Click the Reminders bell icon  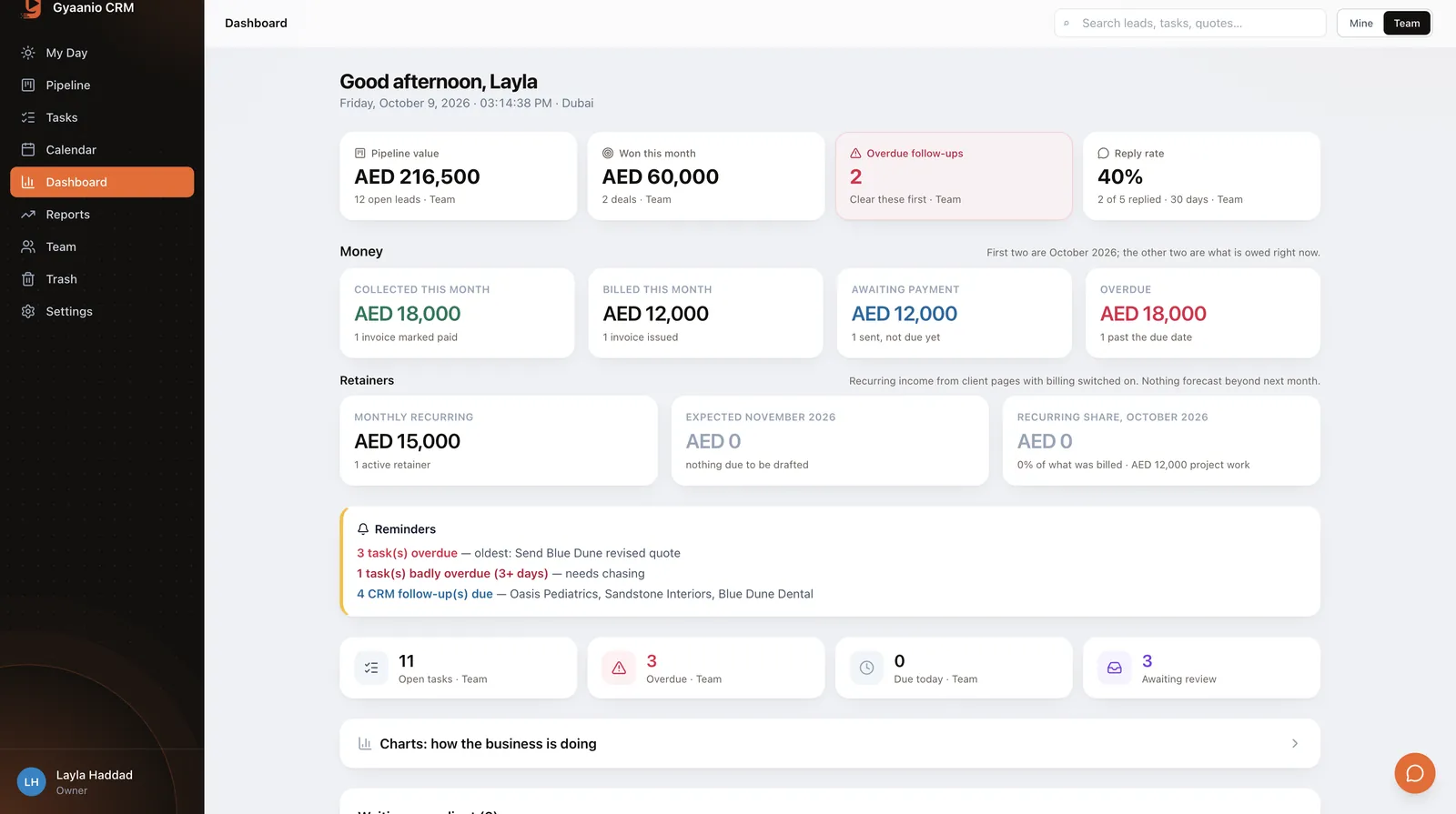tap(363, 529)
